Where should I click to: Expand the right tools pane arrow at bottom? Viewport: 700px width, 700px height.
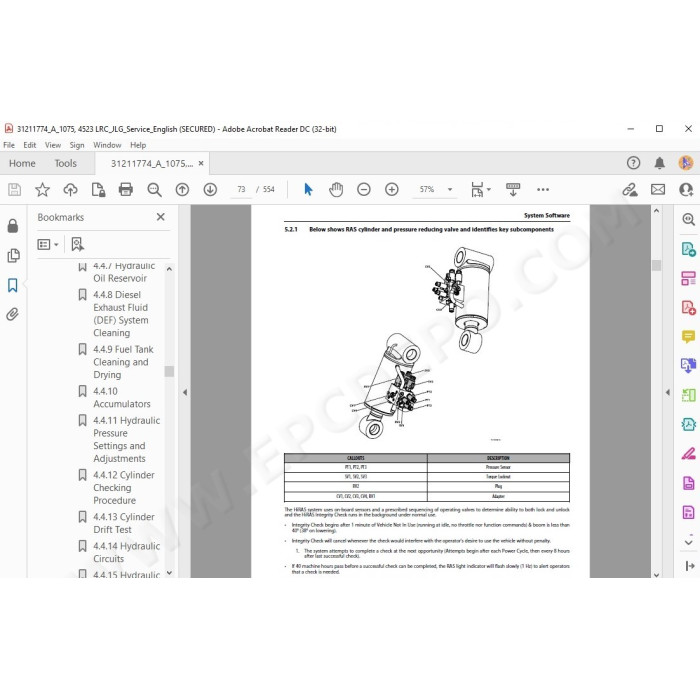click(690, 566)
